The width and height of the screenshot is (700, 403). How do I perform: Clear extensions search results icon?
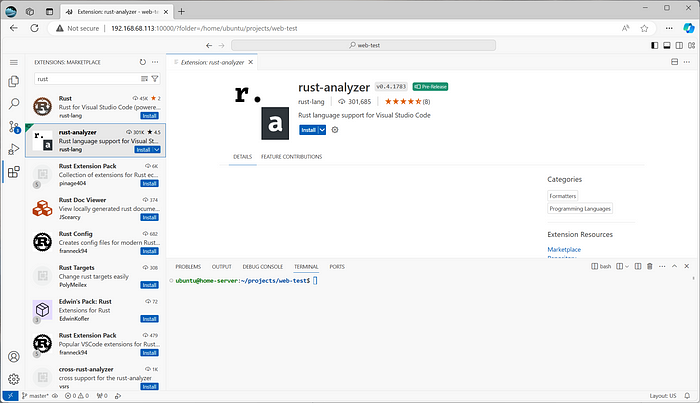pyautogui.click(x=144, y=79)
